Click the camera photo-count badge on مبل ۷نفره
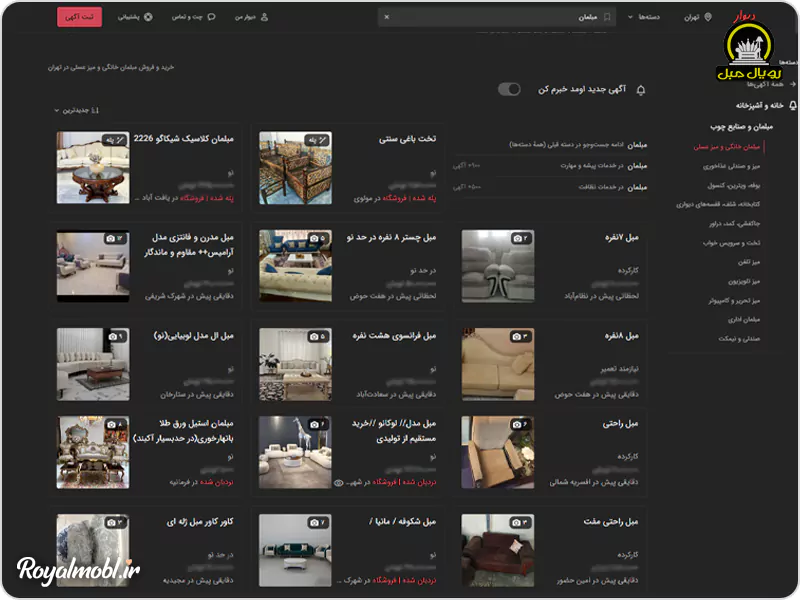The image size is (800, 600). [521, 238]
